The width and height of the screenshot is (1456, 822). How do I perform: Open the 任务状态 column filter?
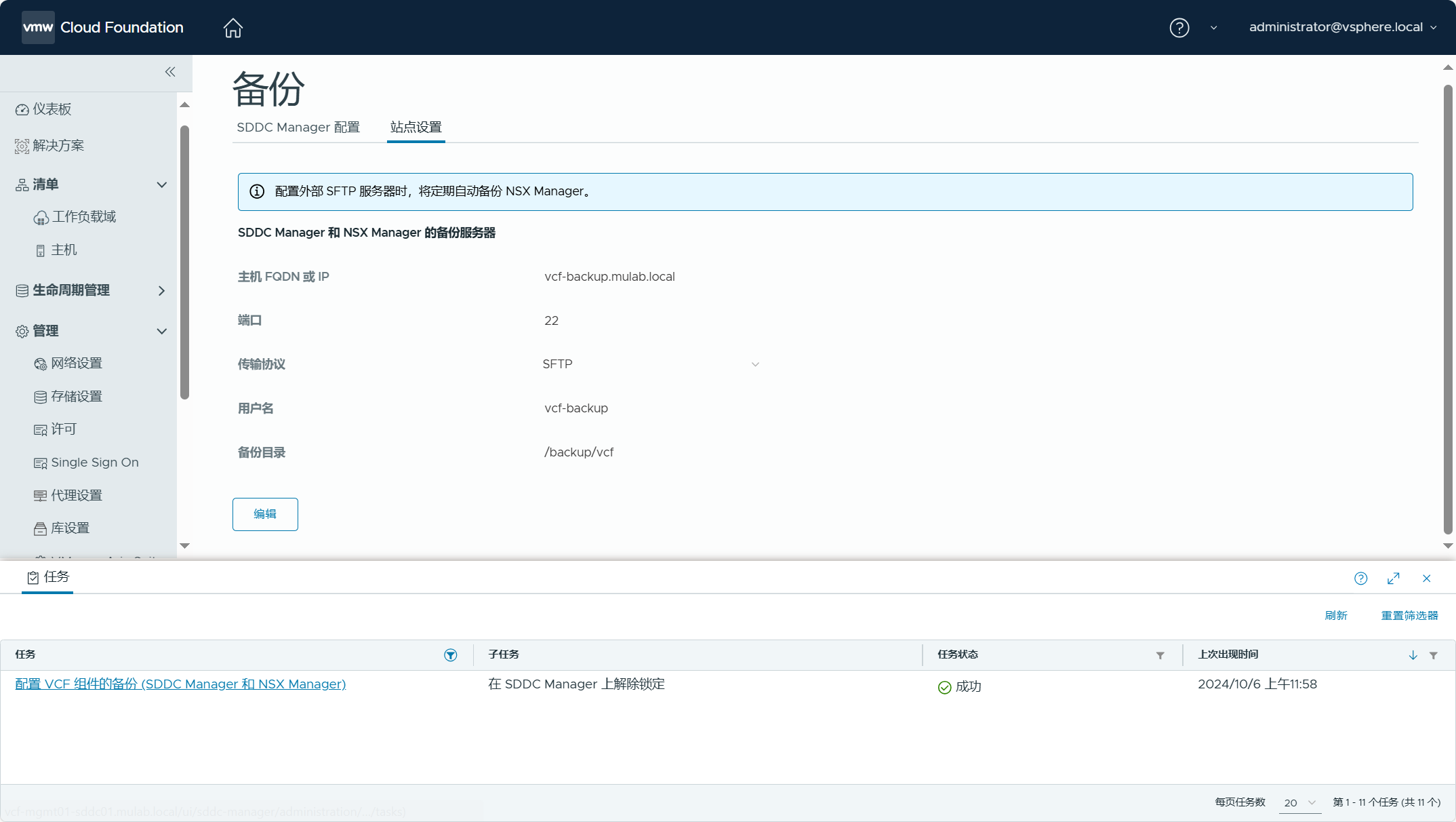coord(1160,655)
